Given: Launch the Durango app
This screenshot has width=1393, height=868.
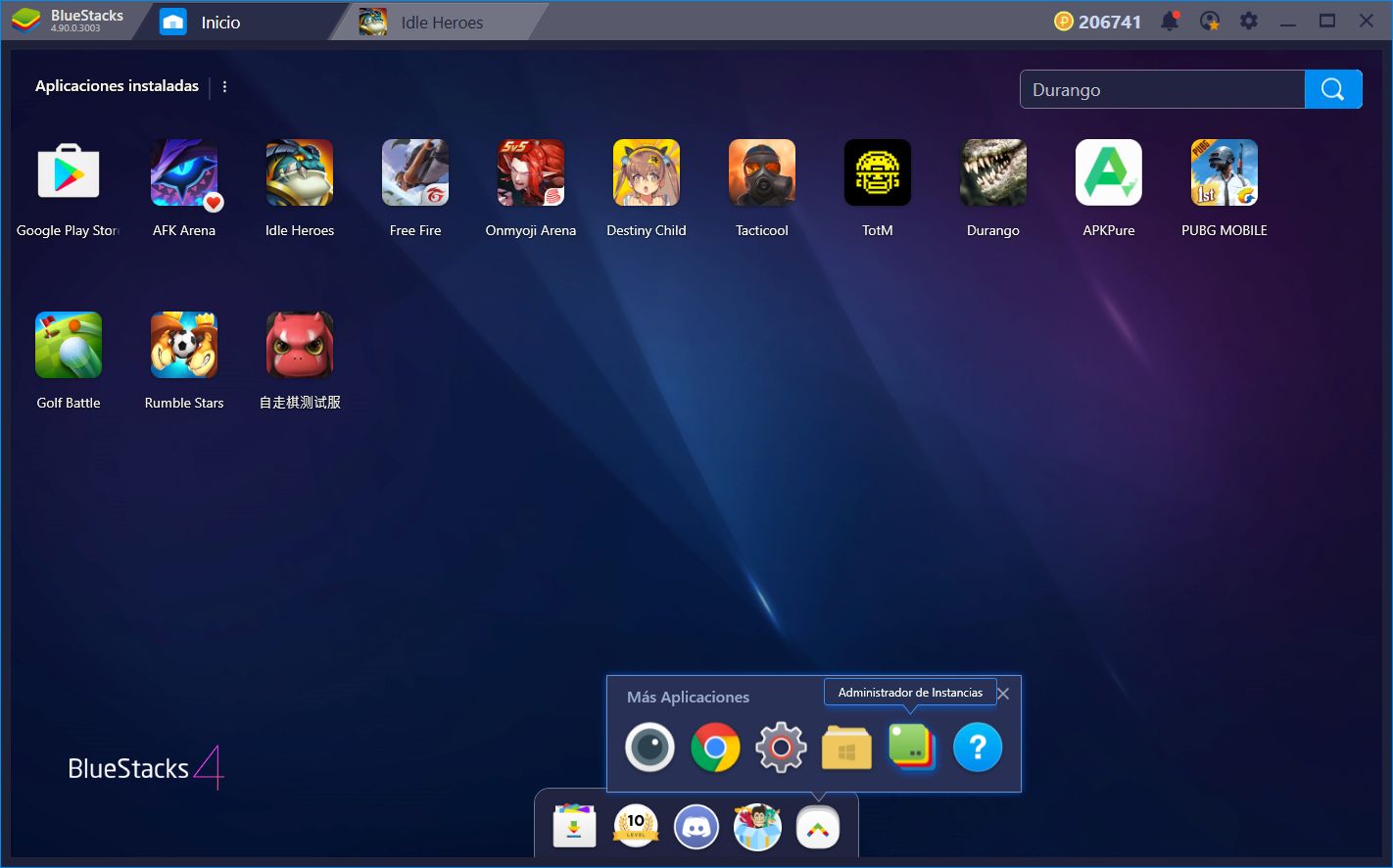Looking at the screenshot, I should click(993, 172).
